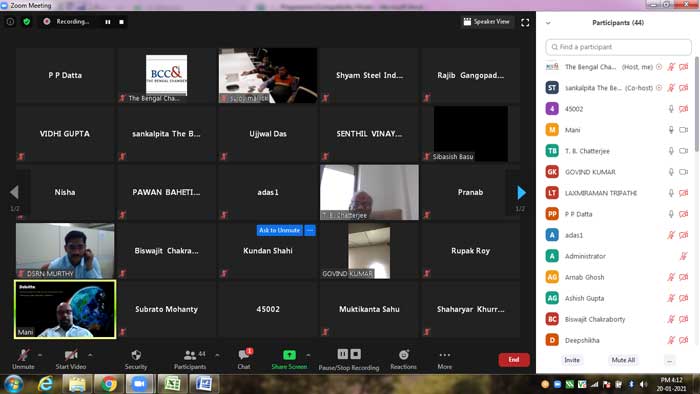The width and height of the screenshot is (700, 394).
Task: Go to previous gallery page arrow
Action: click(14, 193)
